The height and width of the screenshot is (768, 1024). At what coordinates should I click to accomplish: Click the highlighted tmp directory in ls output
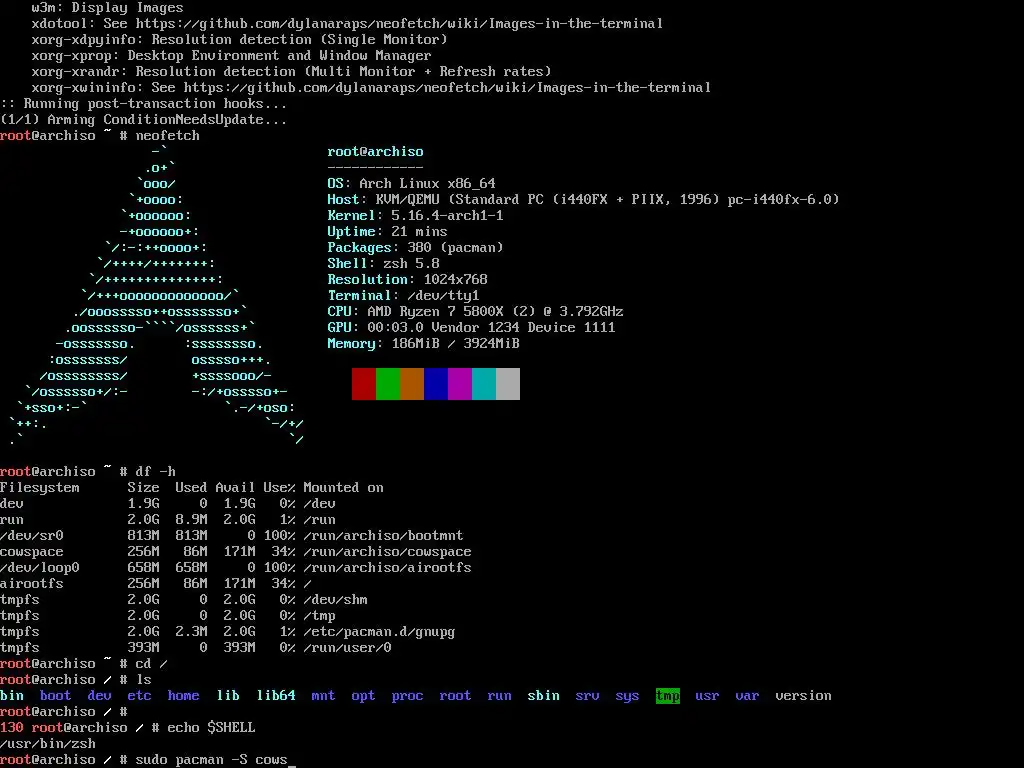click(667, 696)
